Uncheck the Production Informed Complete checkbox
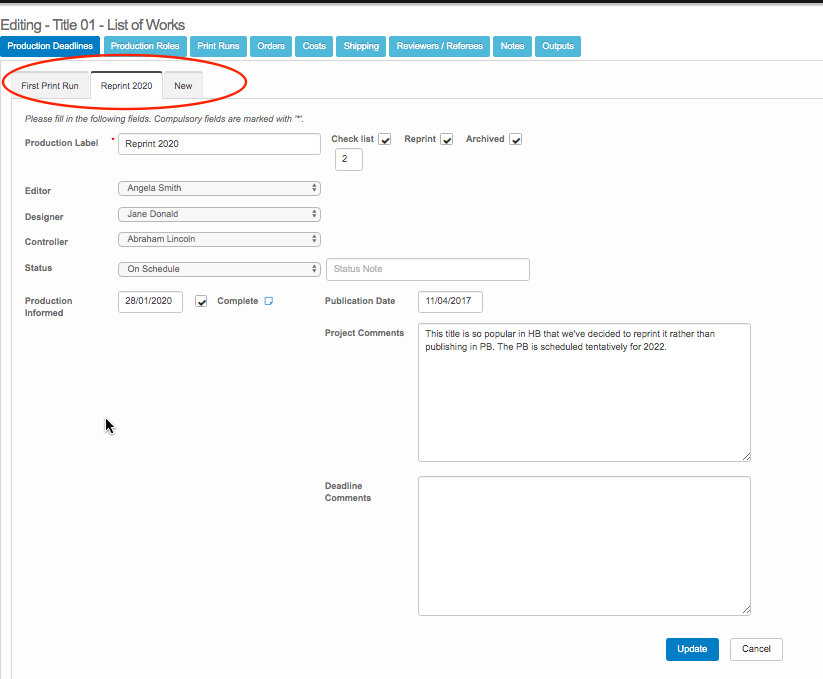The width and height of the screenshot is (823, 679). point(201,301)
